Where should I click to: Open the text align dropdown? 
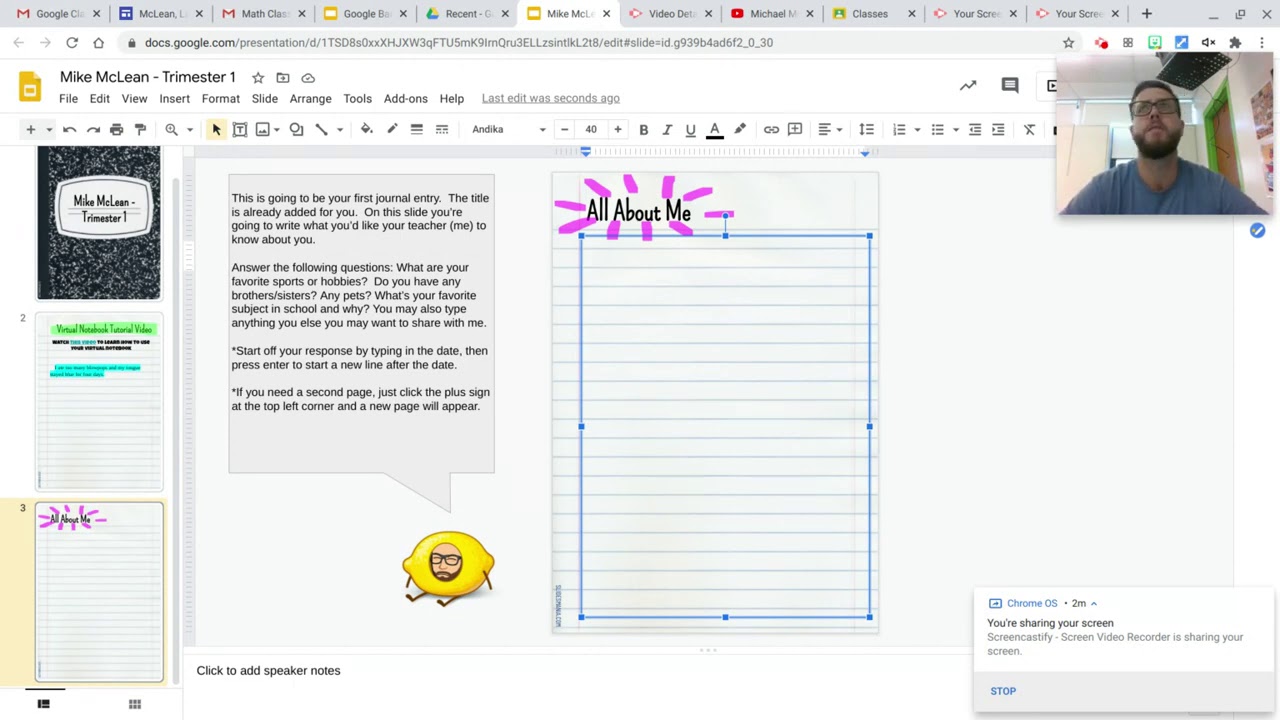[829, 129]
